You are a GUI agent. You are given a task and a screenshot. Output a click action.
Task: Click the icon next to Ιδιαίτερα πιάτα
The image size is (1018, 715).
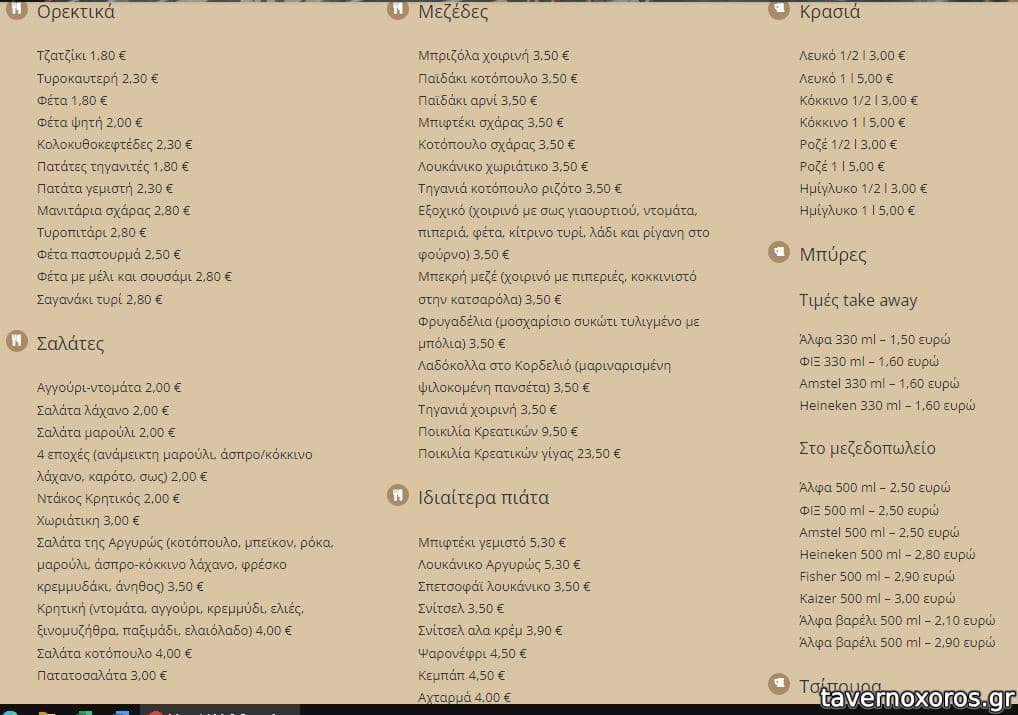(x=397, y=495)
